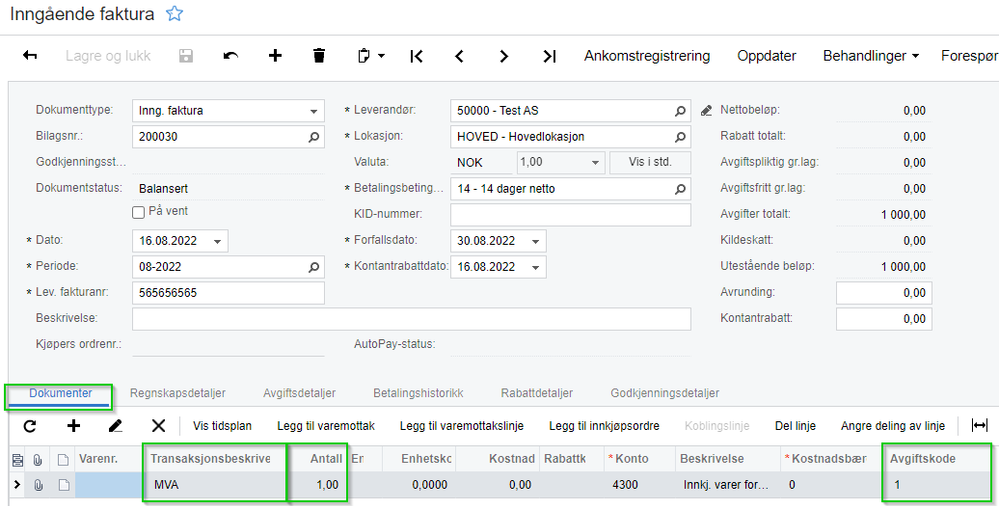Click the Beskrivelse input field

tap(412, 319)
